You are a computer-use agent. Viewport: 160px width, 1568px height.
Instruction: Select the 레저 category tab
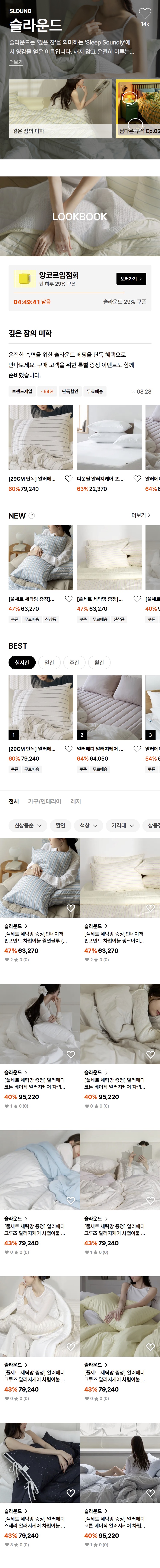pos(76,802)
